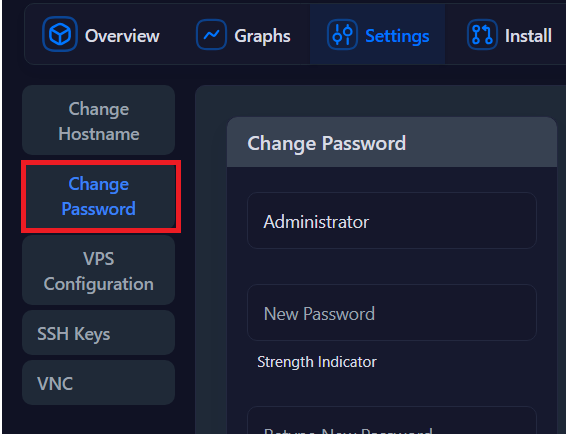Click the Administrator username field
Image resolution: width=566 pixels, height=434 pixels.
pos(392,221)
